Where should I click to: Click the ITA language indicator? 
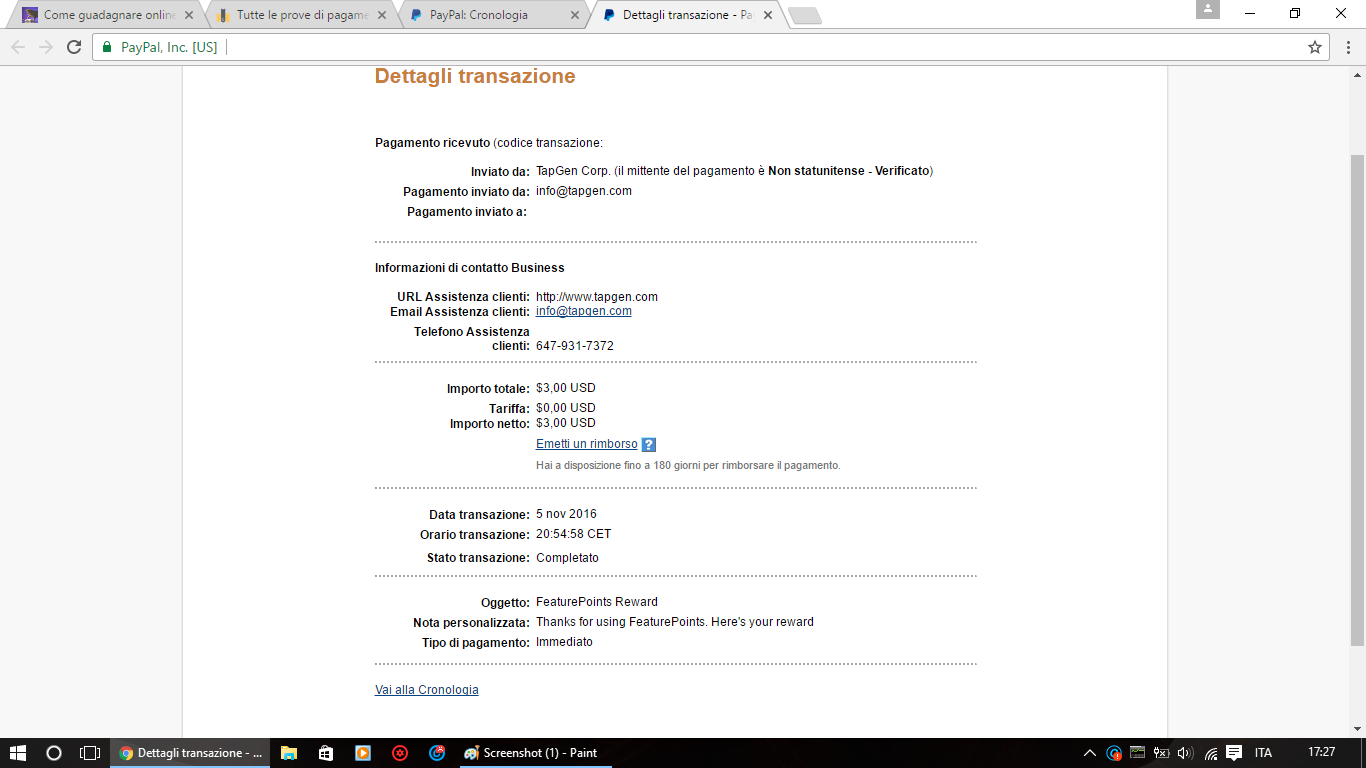(1264, 753)
